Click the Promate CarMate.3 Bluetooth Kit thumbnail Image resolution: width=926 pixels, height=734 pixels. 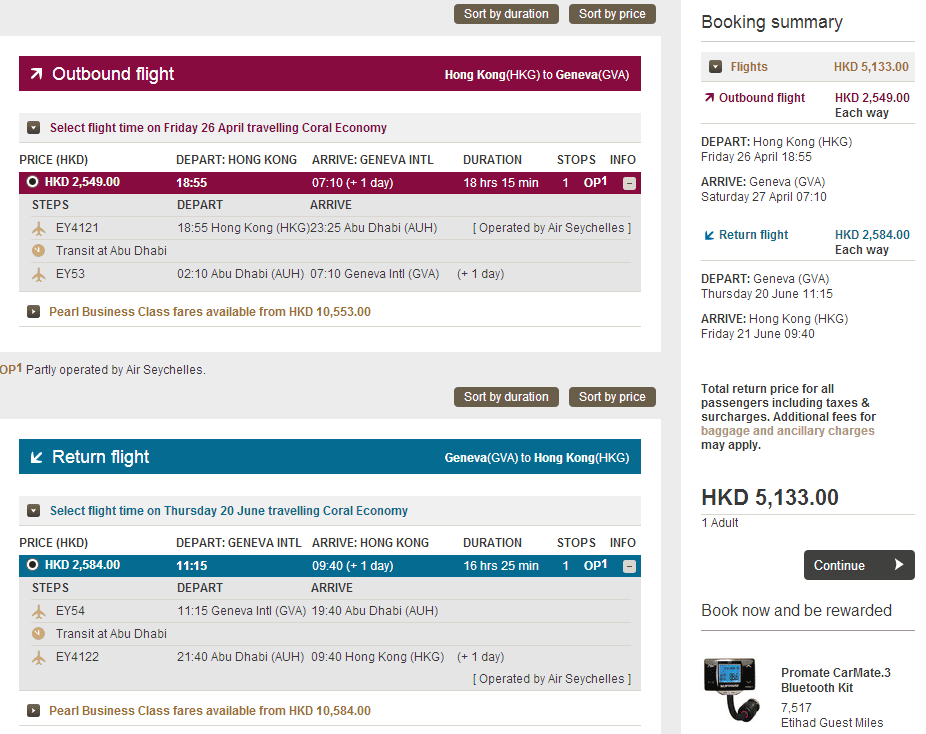click(735, 692)
